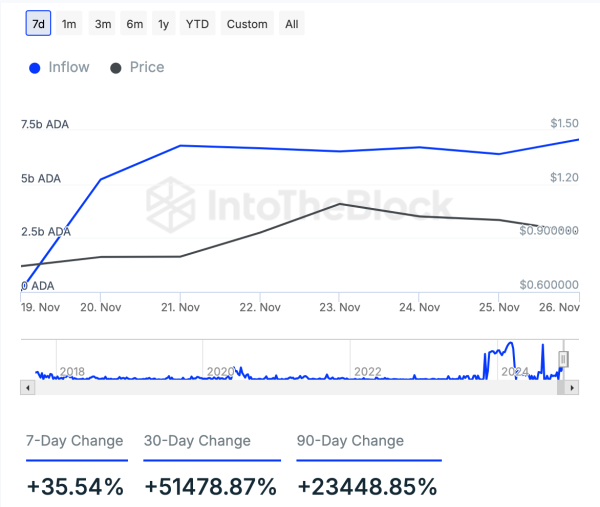Click the 2.5b ADA axis label
This screenshot has width=600, height=507.
[x=46, y=232]
